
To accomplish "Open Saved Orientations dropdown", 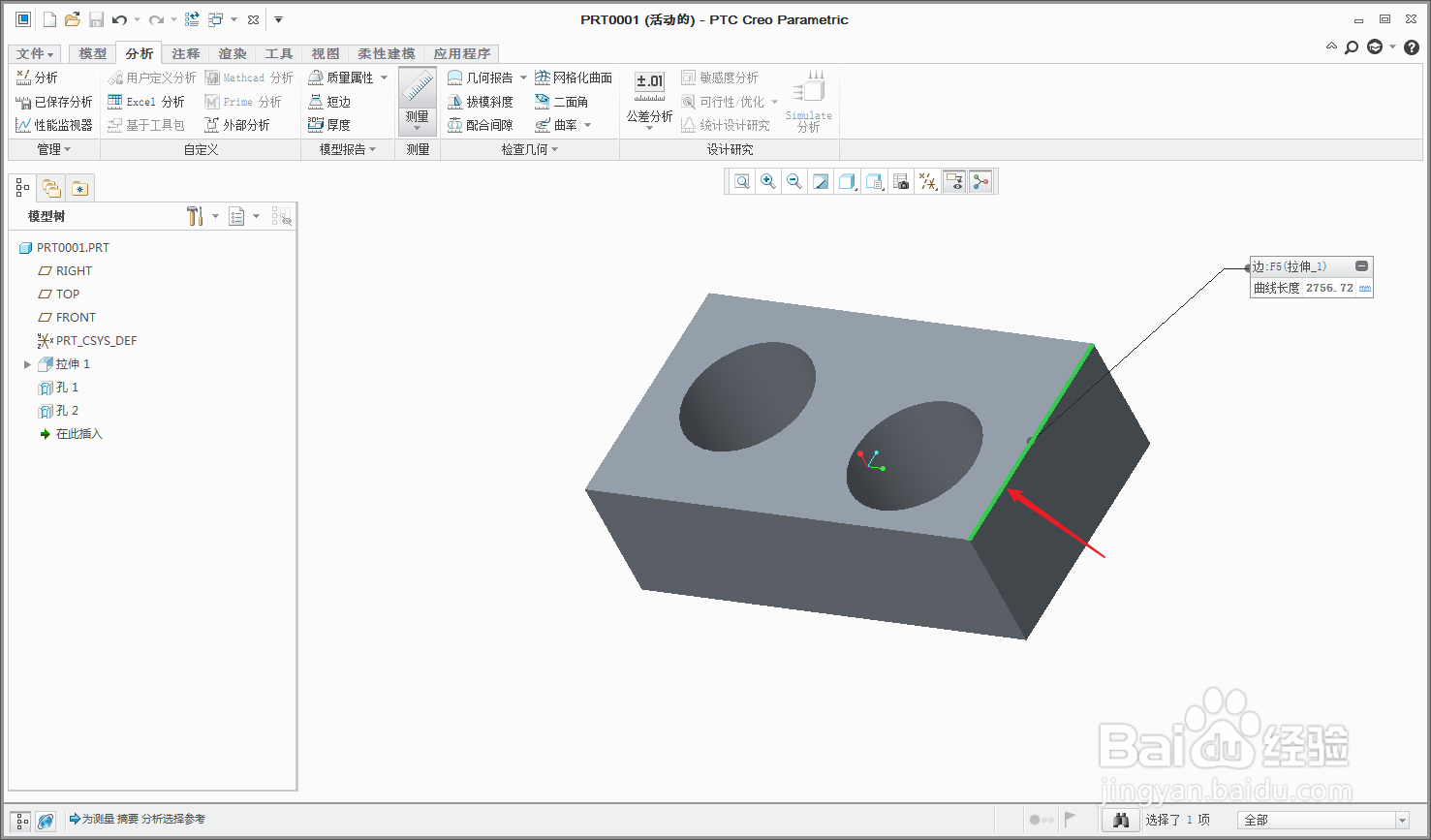I will point(875,181).
